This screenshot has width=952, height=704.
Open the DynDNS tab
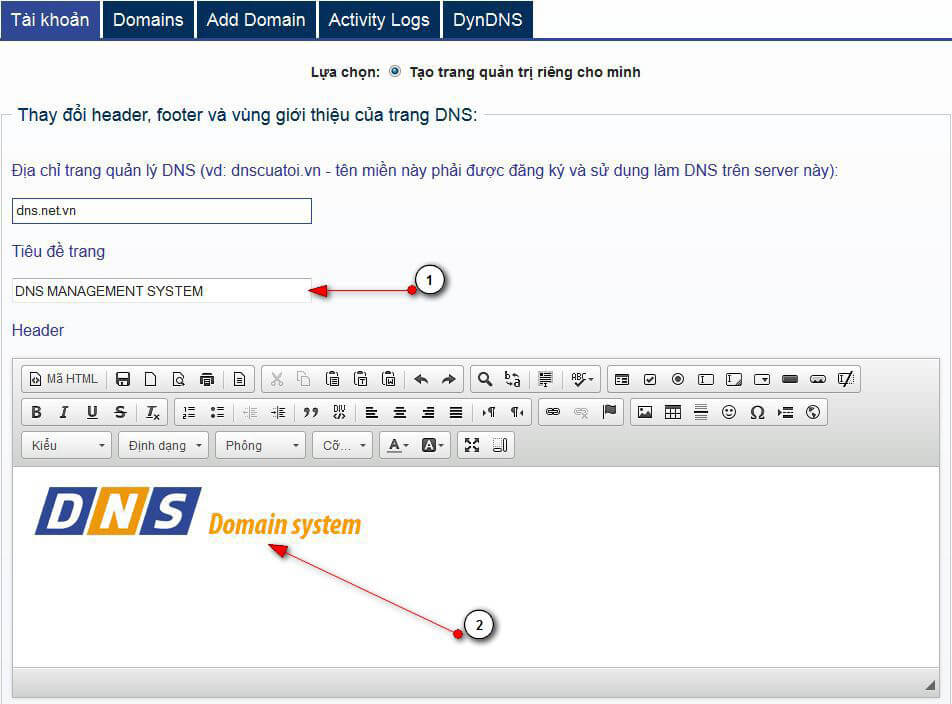pos(488,19)
